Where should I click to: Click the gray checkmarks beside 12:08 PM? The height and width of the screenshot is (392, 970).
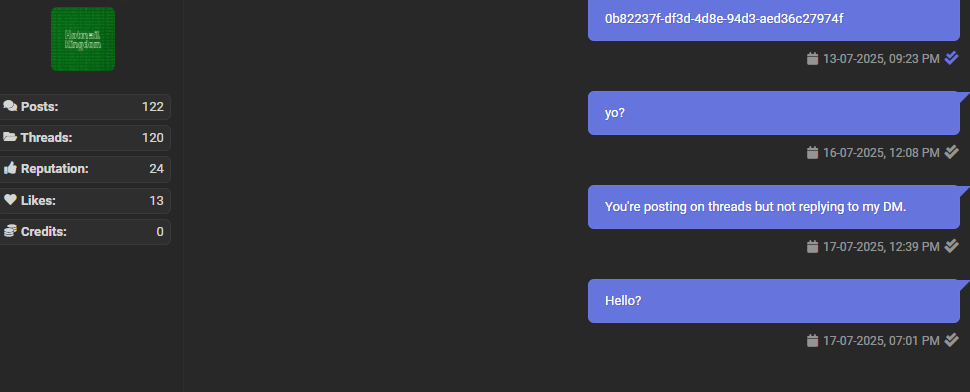click(951, 152)
